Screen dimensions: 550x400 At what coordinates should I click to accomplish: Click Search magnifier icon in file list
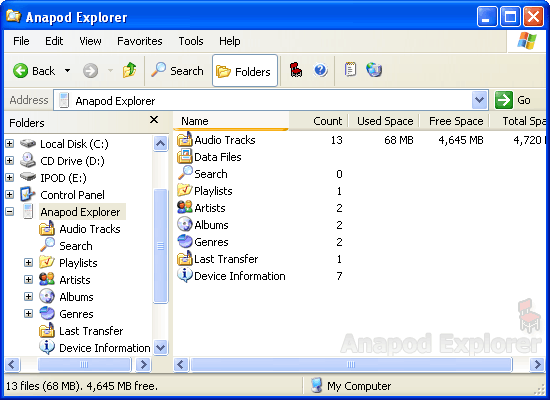[185, 173]
